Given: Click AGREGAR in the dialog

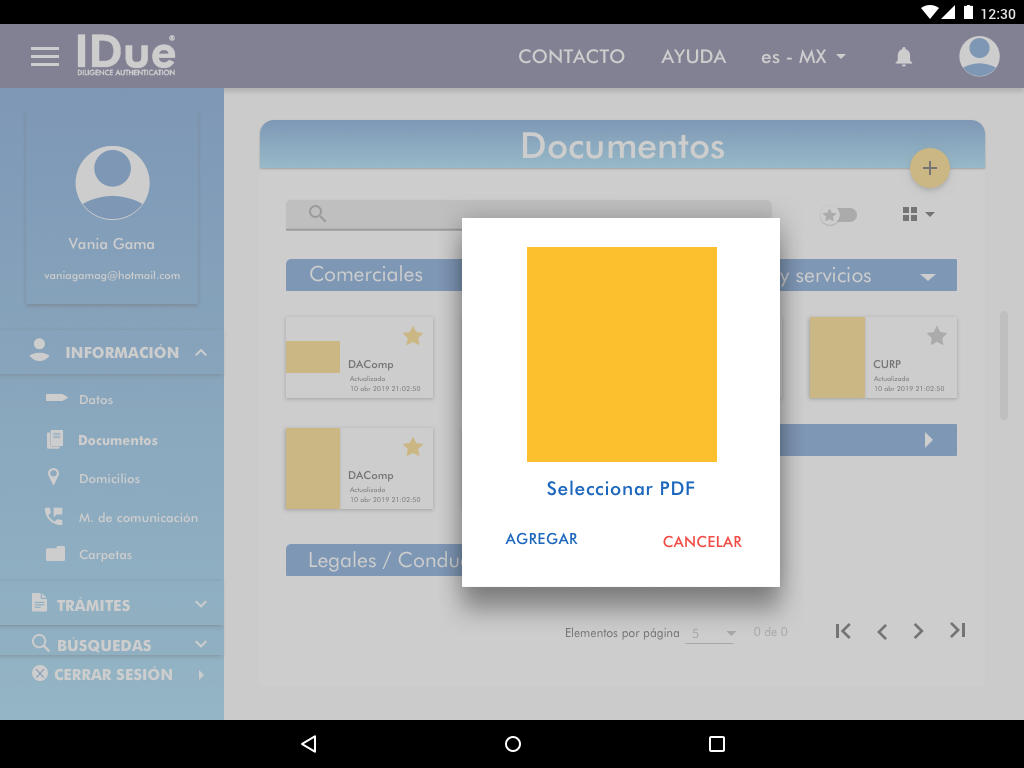Looking at the screenshot, I should pos(541,539).
